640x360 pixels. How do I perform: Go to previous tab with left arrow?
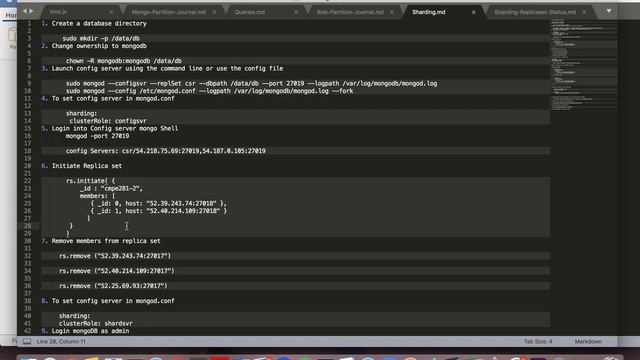pos(24,11)
